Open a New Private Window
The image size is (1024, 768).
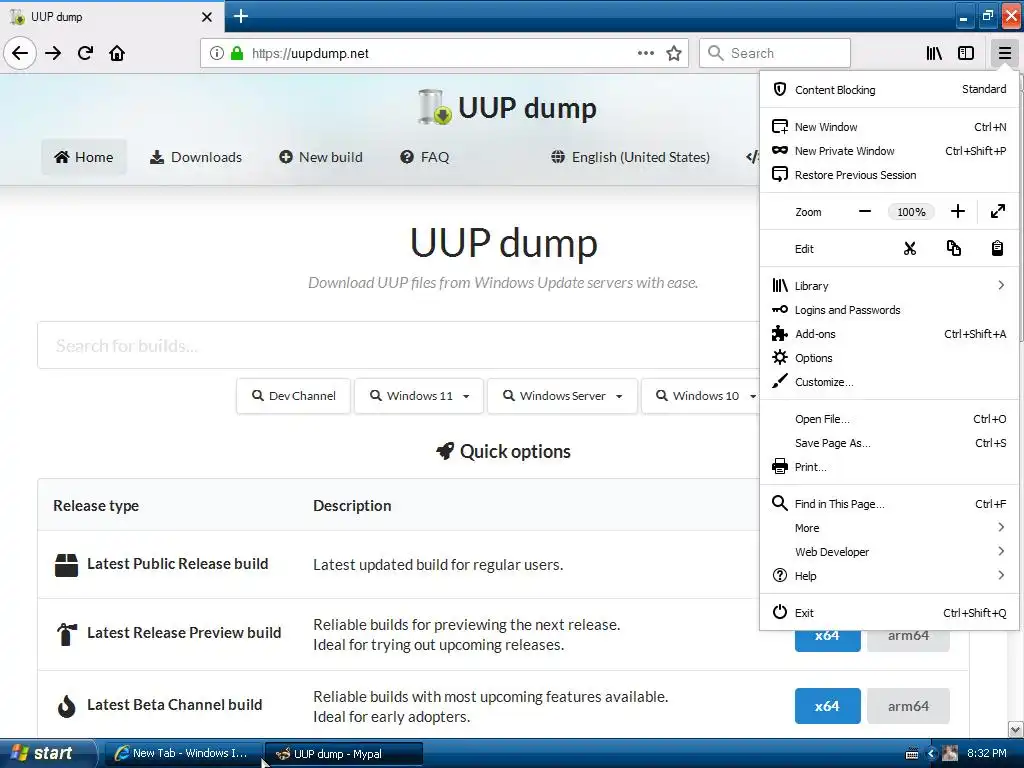coord(889,151)
